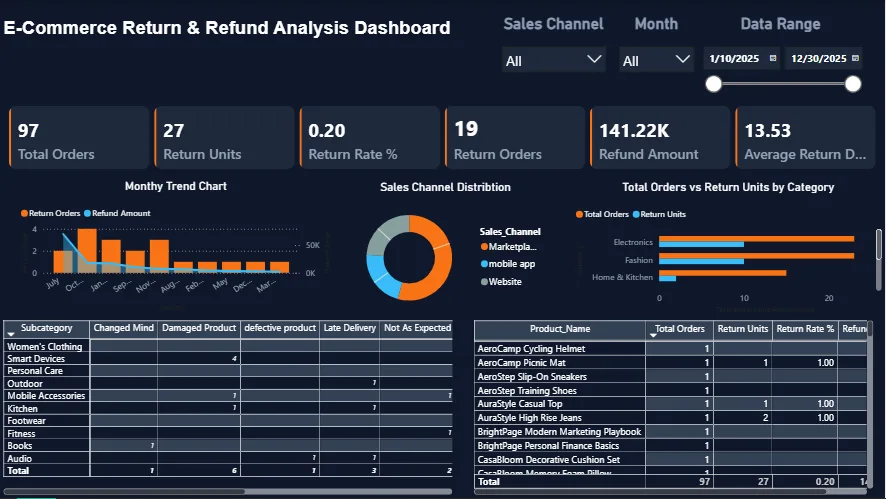Image resolution: width=886 pixels, height=499 pixels.
Task: Select AuraStyle Casual Top row
Action: [x=671, y=403]
